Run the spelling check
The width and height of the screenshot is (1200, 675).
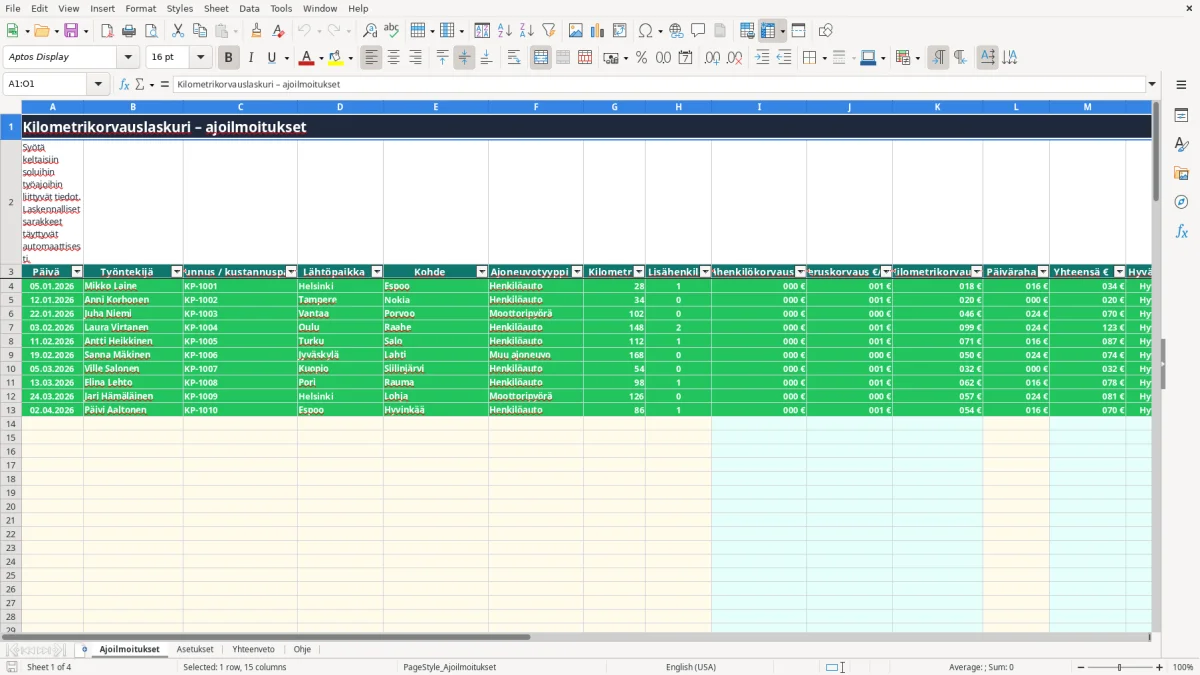click(x=391, y=31)
